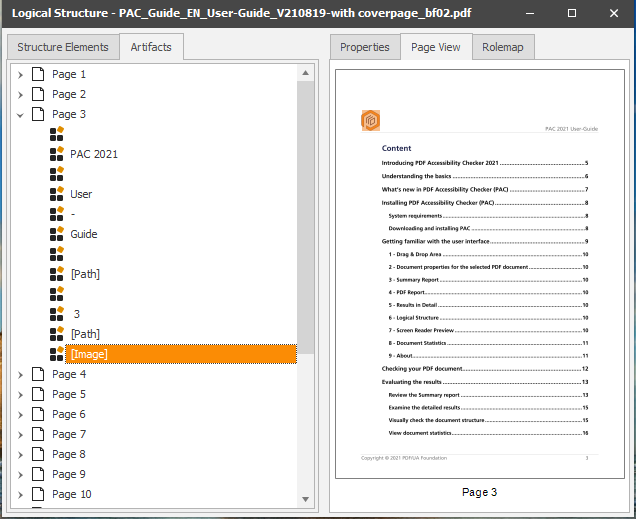Select the User artifact entry
This screenshot has height=519, width=636.
coord(81,194)
